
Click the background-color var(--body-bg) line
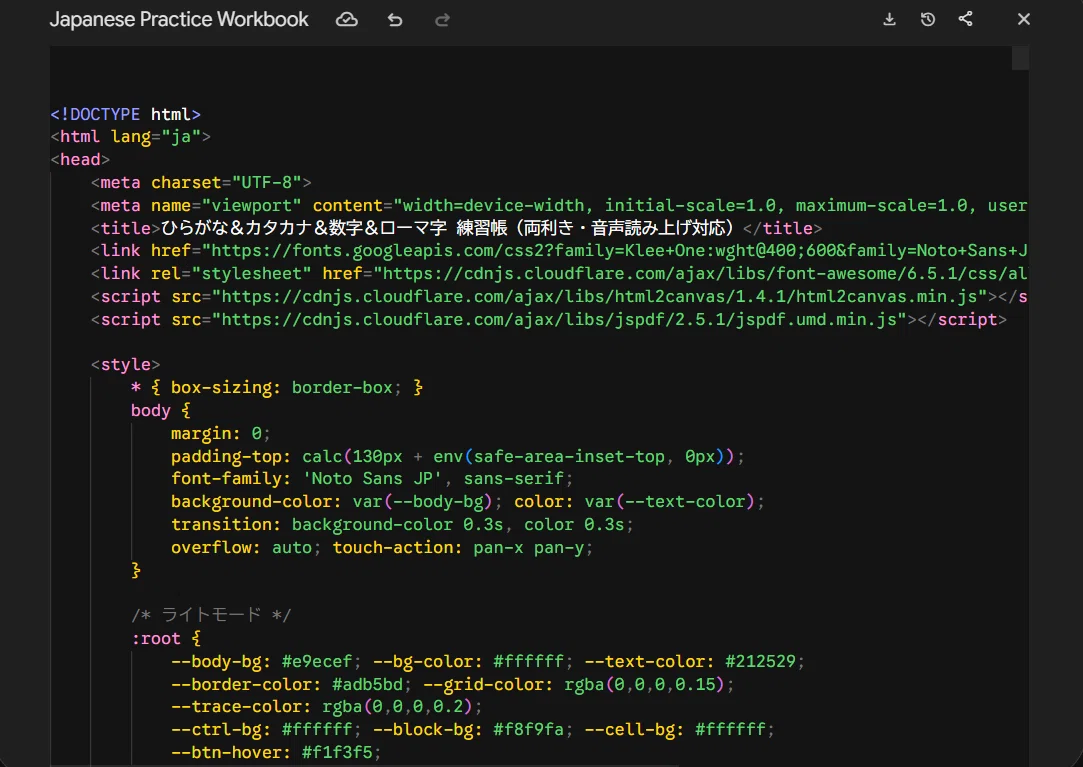[468, 502]
